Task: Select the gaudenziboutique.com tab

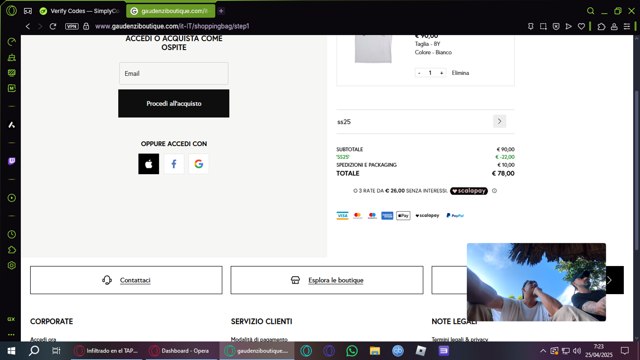Action: click(x=171, y=11)
